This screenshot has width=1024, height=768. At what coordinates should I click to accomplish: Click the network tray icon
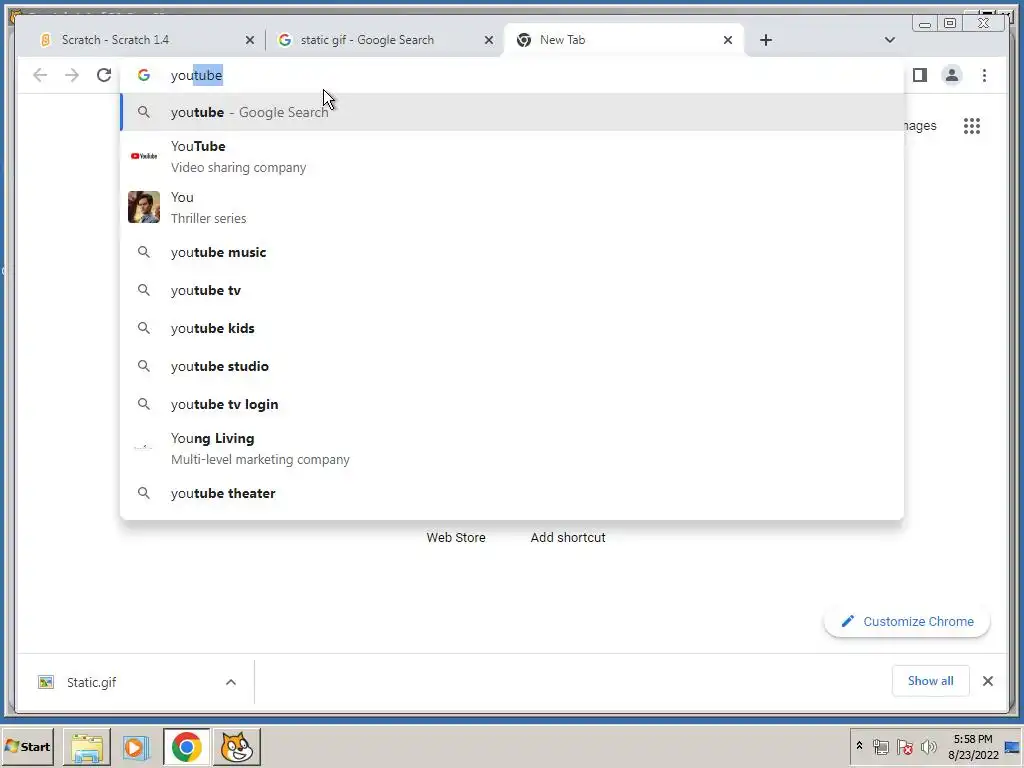pos(880,746)
